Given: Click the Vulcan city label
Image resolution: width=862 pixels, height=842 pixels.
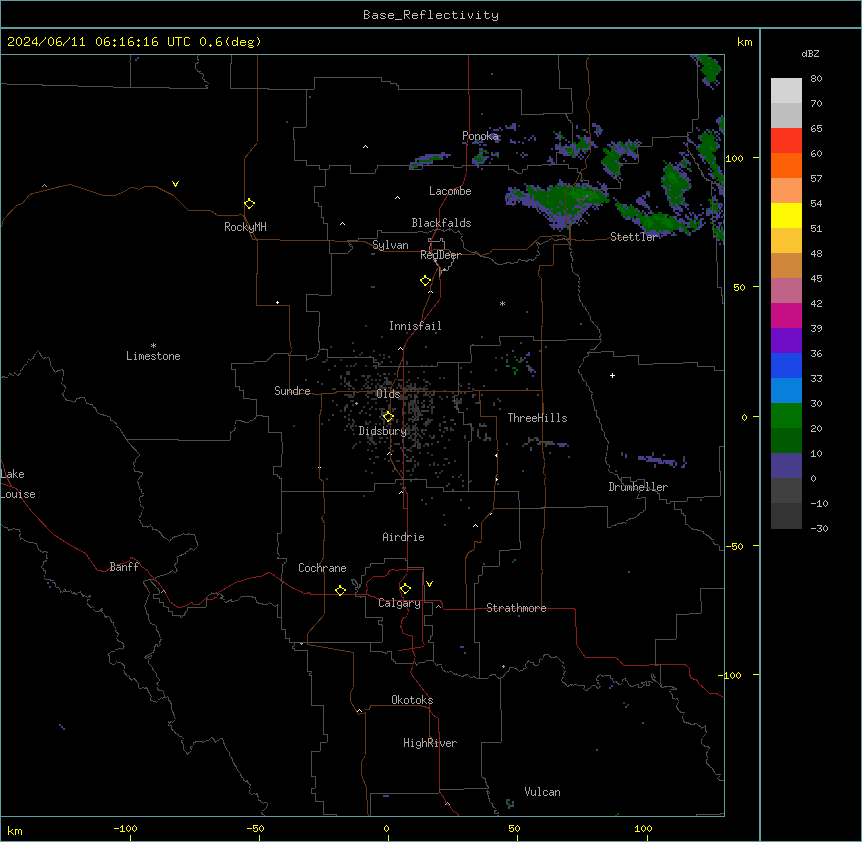Looking at the screenshot, I should (x=542, y=792).
